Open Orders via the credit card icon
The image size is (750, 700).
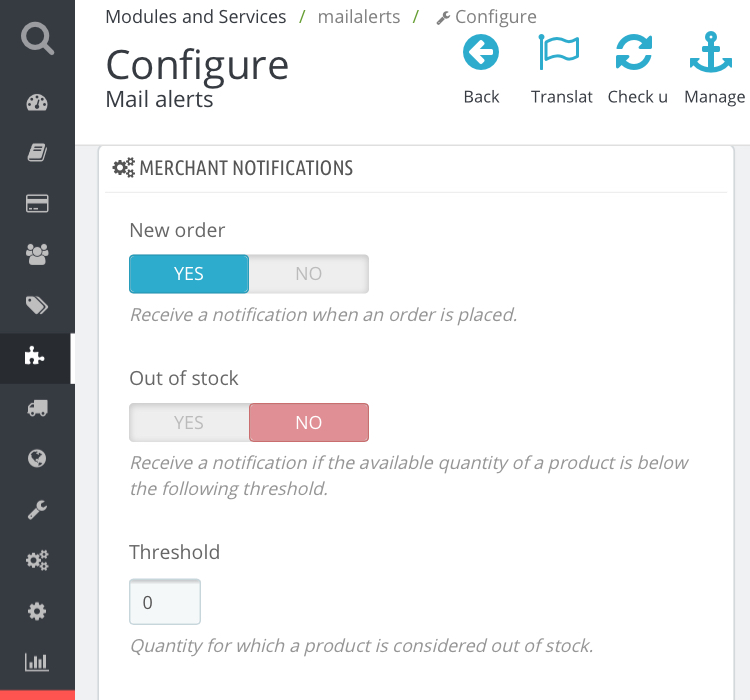tap(37, 204)
